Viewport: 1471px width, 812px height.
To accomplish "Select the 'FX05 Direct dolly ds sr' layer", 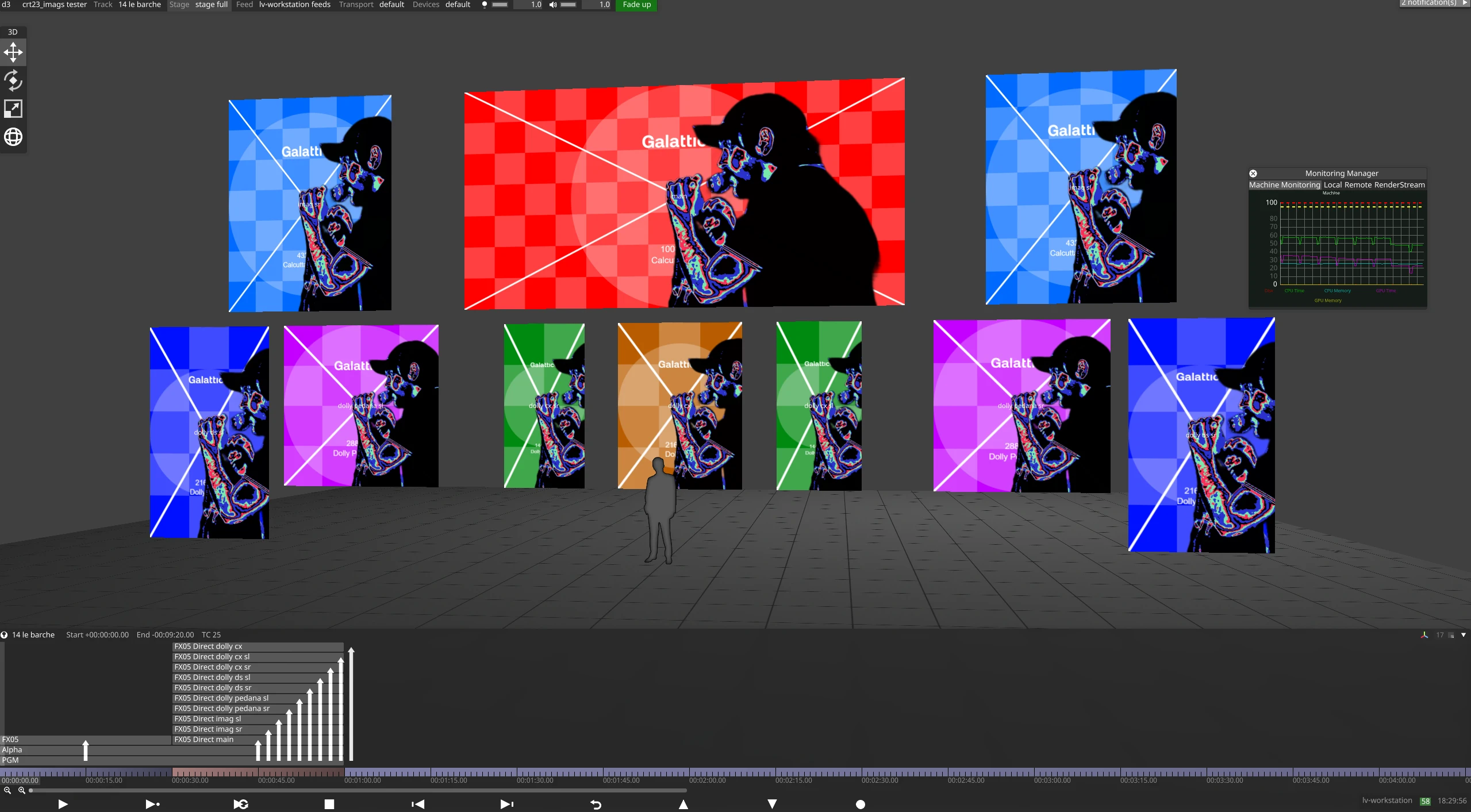I will coord(258,688).
